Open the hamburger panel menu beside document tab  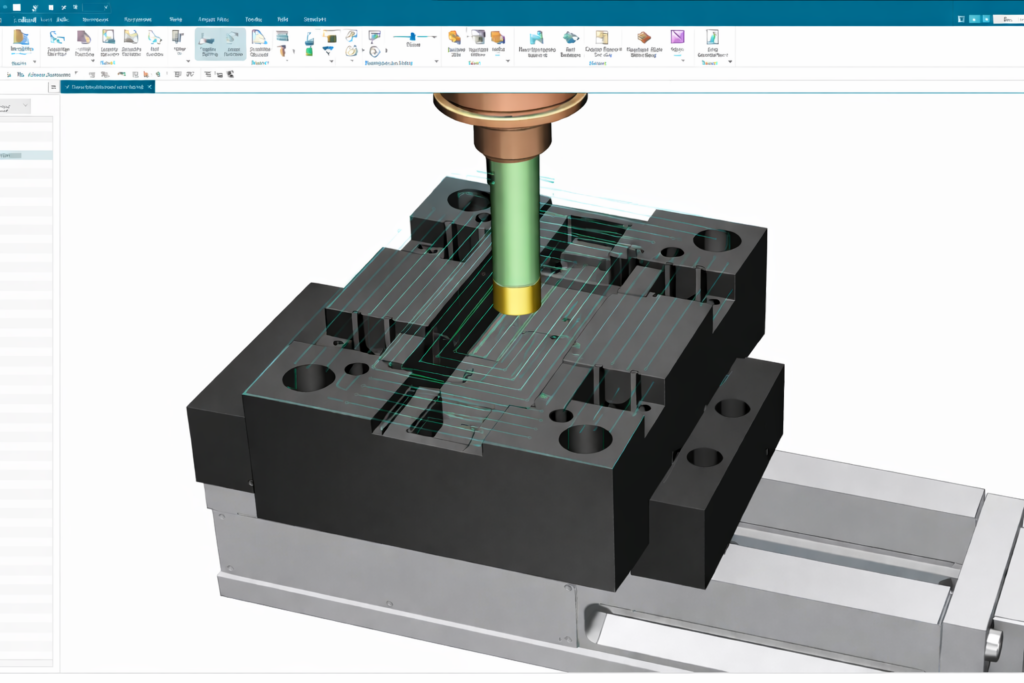tap(52, 87)
